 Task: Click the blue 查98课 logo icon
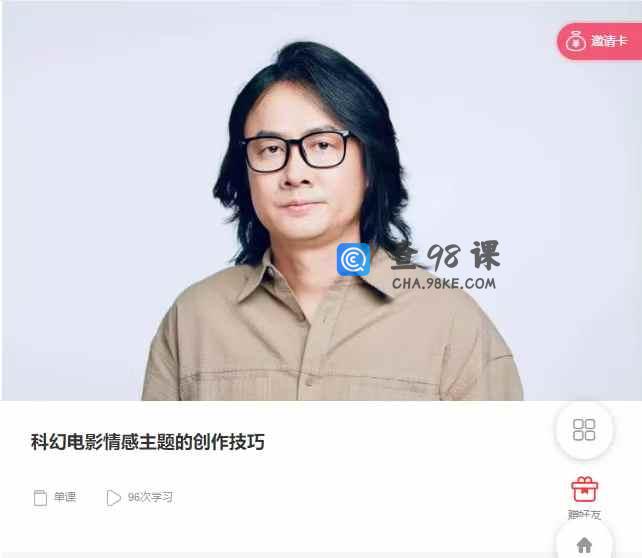pyautogui.click(x=353, y=260)
